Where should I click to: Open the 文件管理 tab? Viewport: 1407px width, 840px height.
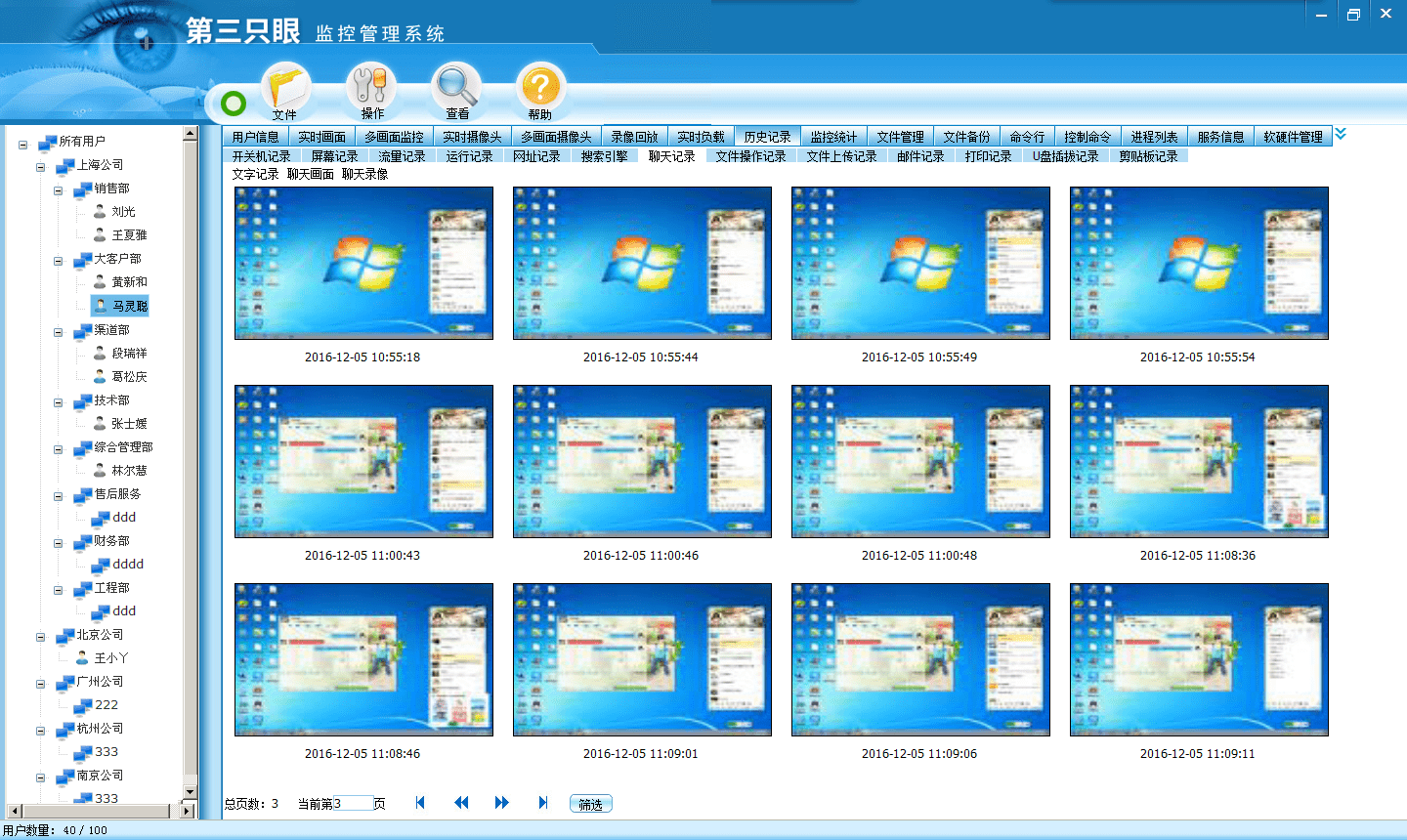[x=901, y=137]
